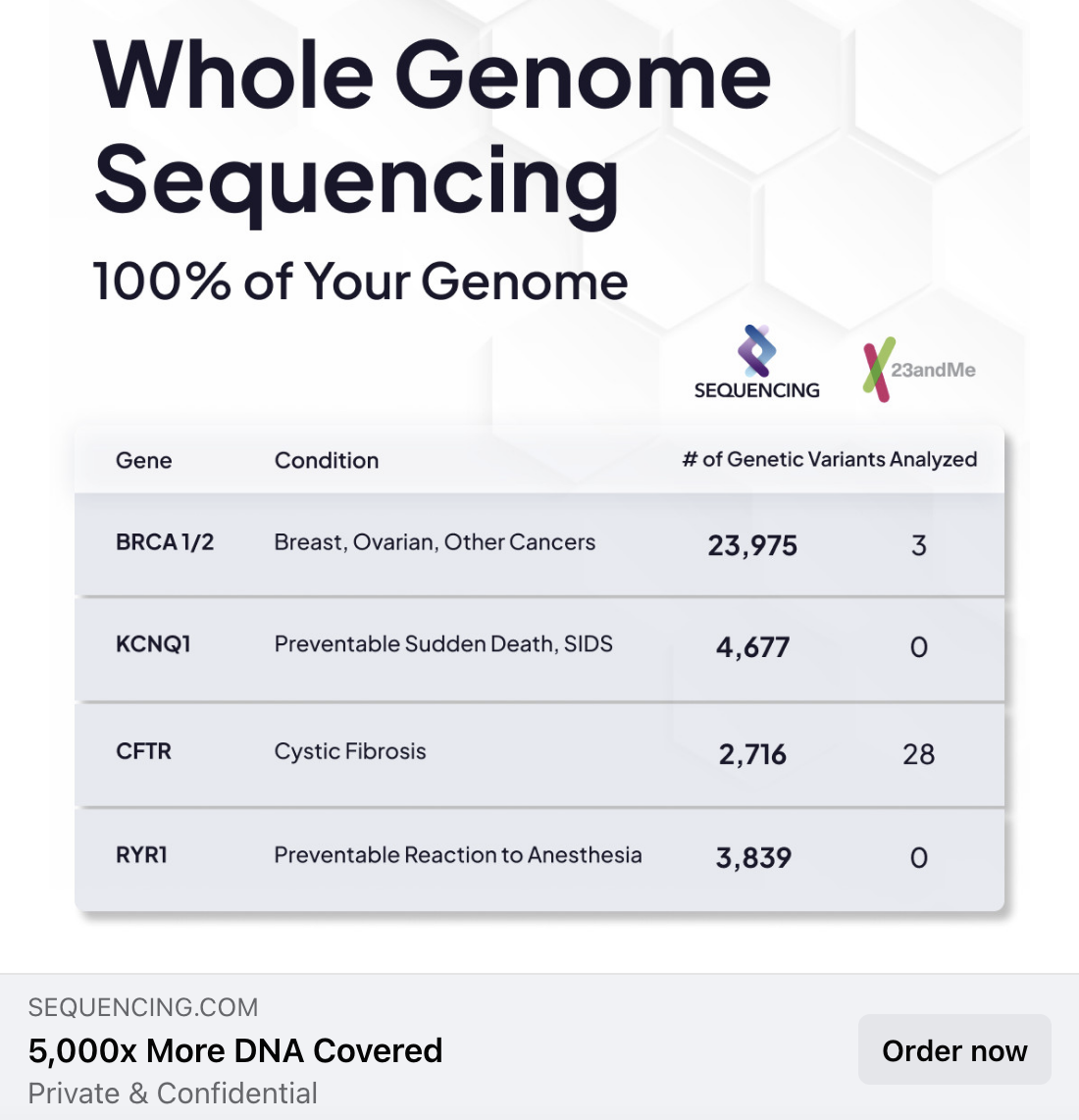This screenshot has height=1120, width=1079.
Task: Click the 23andMe logo icon
Action: pos(879,370)
